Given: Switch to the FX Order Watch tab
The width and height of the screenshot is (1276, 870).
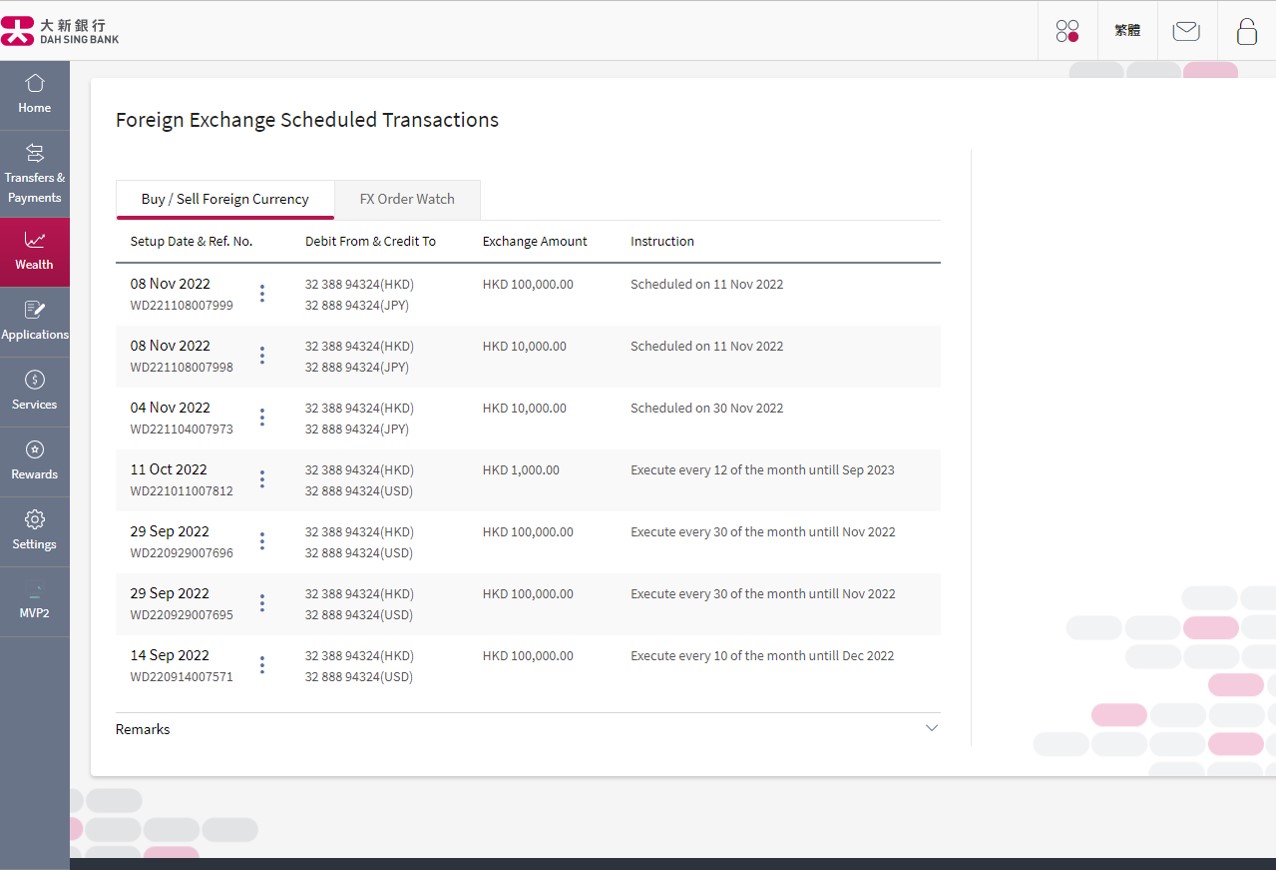Looking at the screenshot, I should [x=407, y=199].
